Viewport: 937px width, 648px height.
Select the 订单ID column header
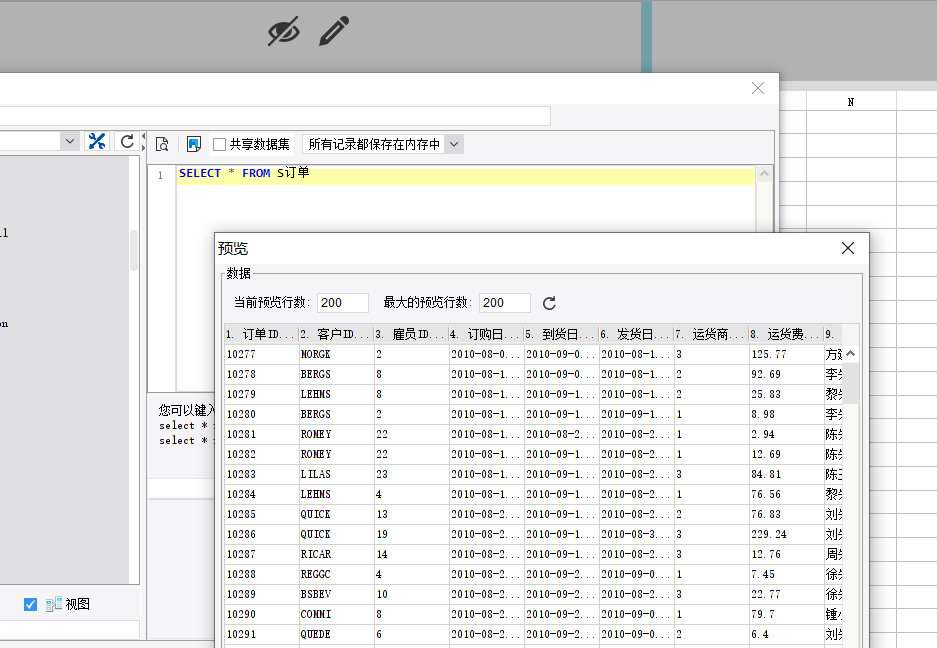pos(262,334)
